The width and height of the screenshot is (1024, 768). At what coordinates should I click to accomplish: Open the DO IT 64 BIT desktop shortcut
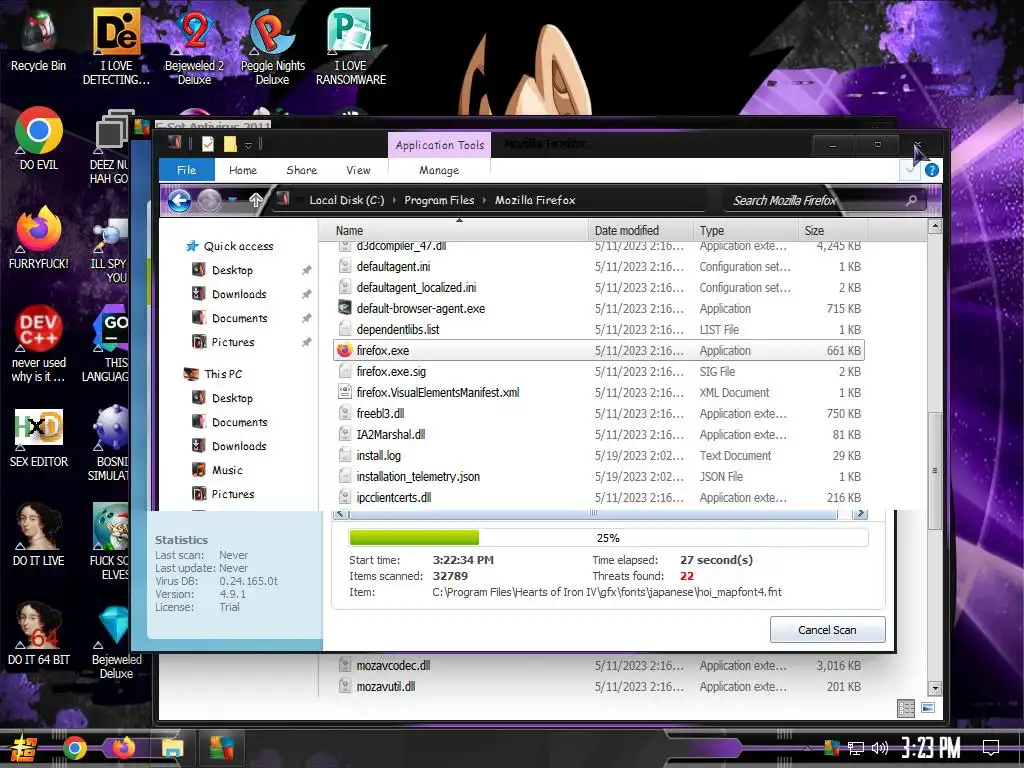pos(39,633)
